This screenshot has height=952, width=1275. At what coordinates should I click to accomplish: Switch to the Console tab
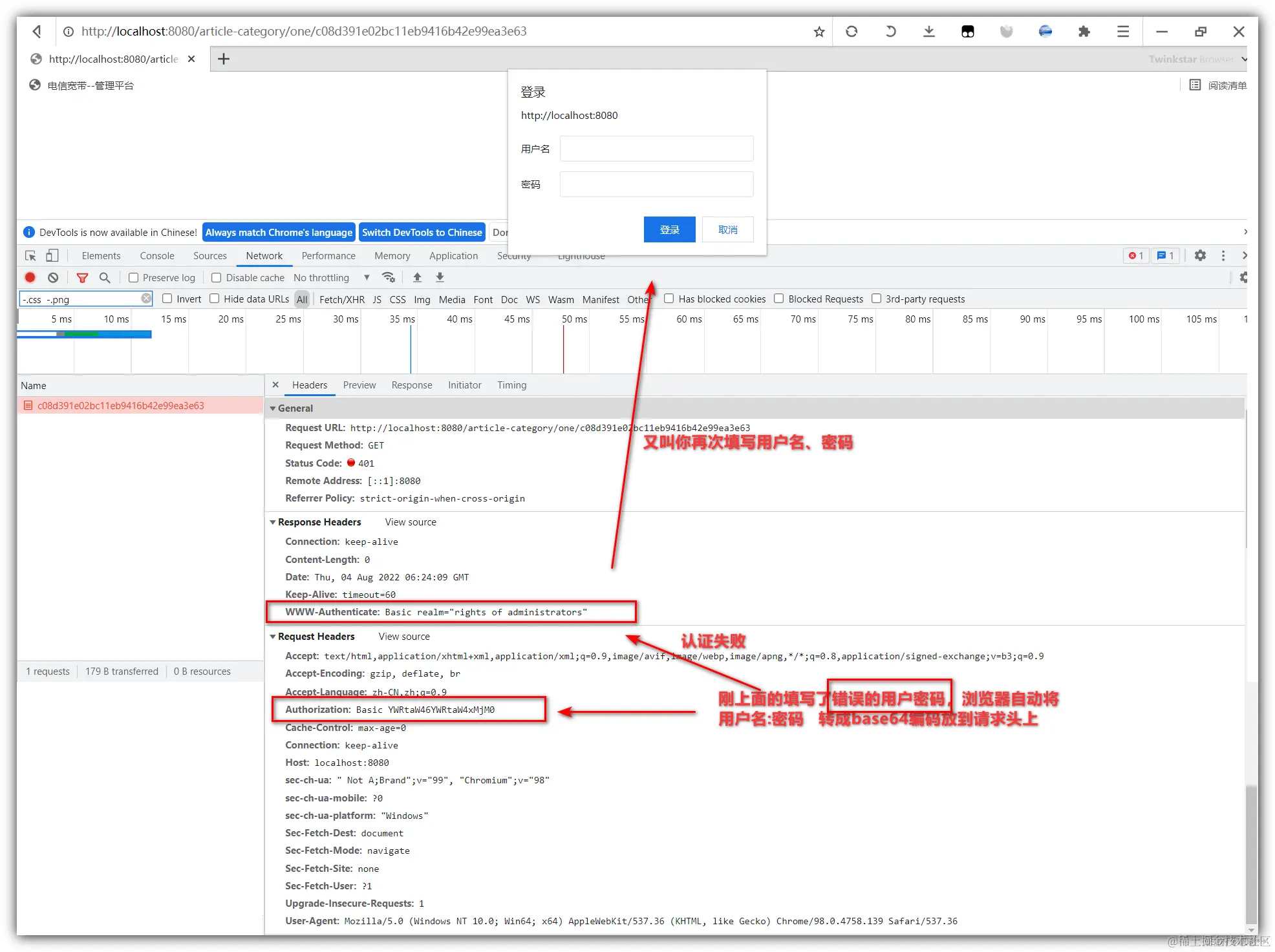[157, 255]
